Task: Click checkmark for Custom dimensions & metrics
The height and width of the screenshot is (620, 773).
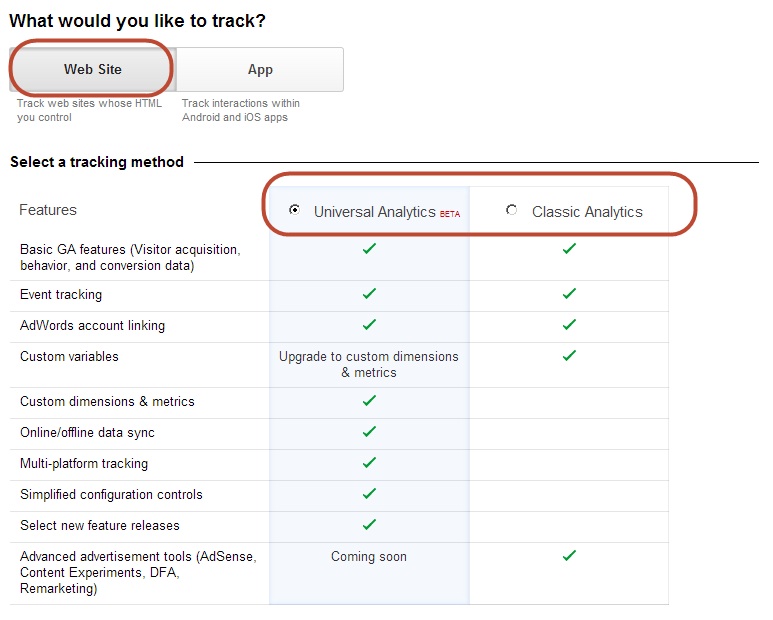Action: 369,401
